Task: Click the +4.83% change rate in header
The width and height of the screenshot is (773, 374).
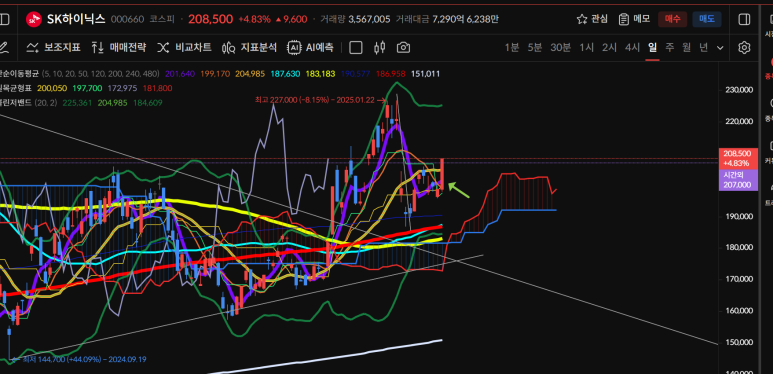Action: point(254,20)
